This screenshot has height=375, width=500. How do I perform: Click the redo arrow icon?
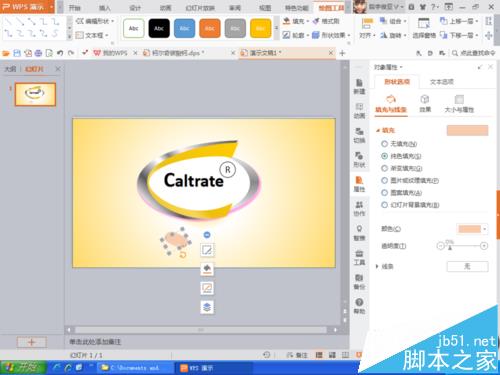pos(71,53)
